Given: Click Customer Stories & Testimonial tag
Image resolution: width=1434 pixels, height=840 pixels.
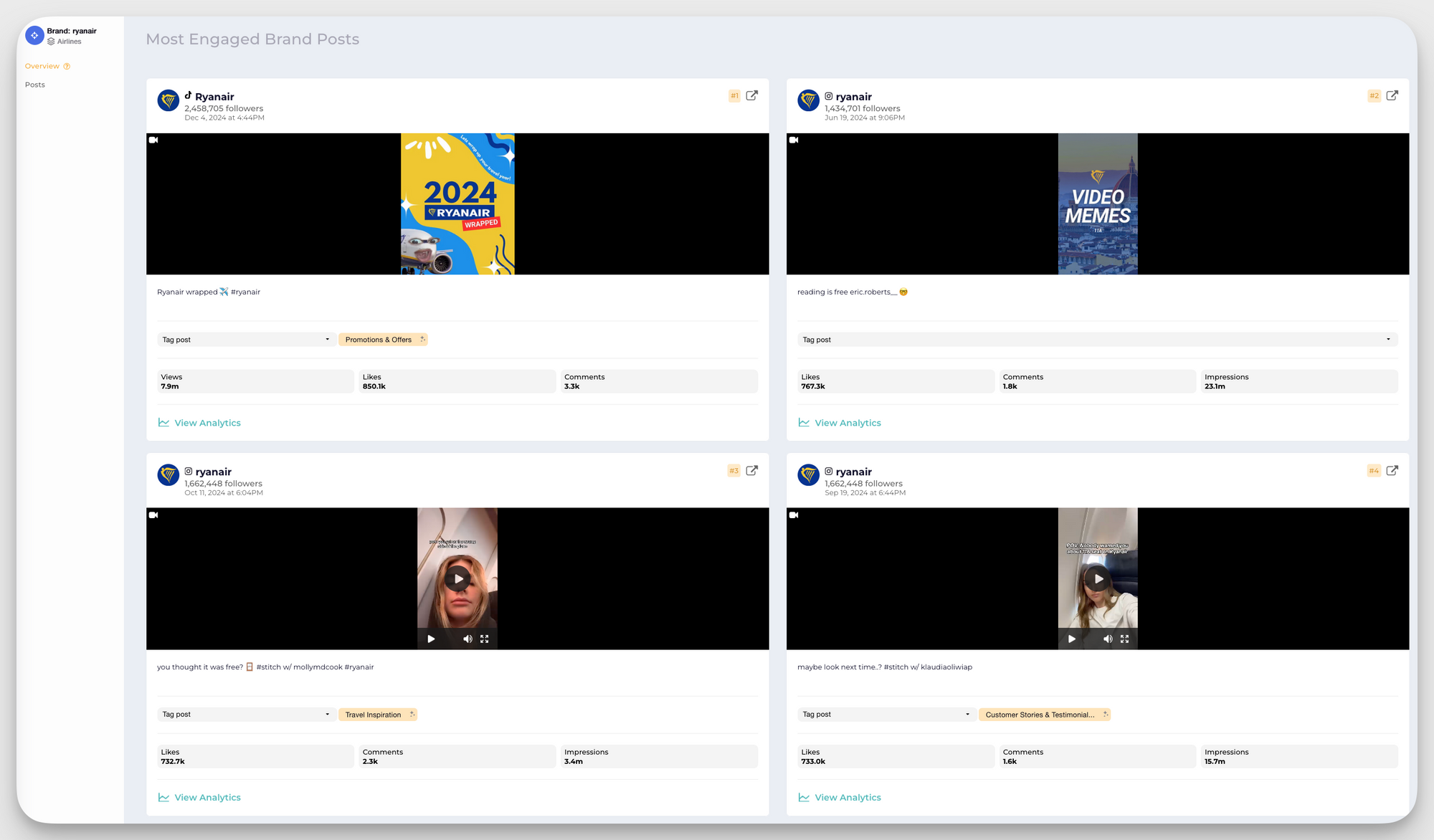Looking at the screenshot, I should [x=1045, y=715].
